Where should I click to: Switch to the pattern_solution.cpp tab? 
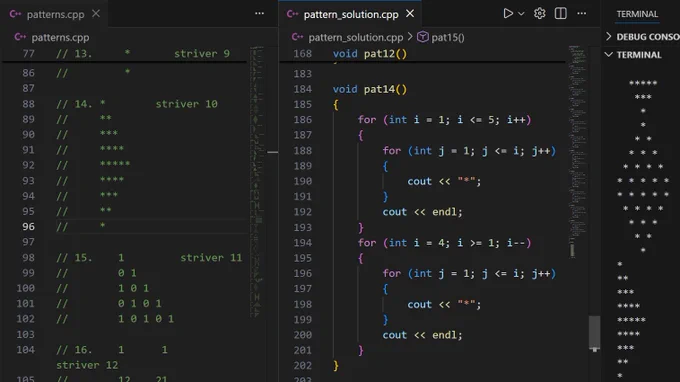point(351,14)
